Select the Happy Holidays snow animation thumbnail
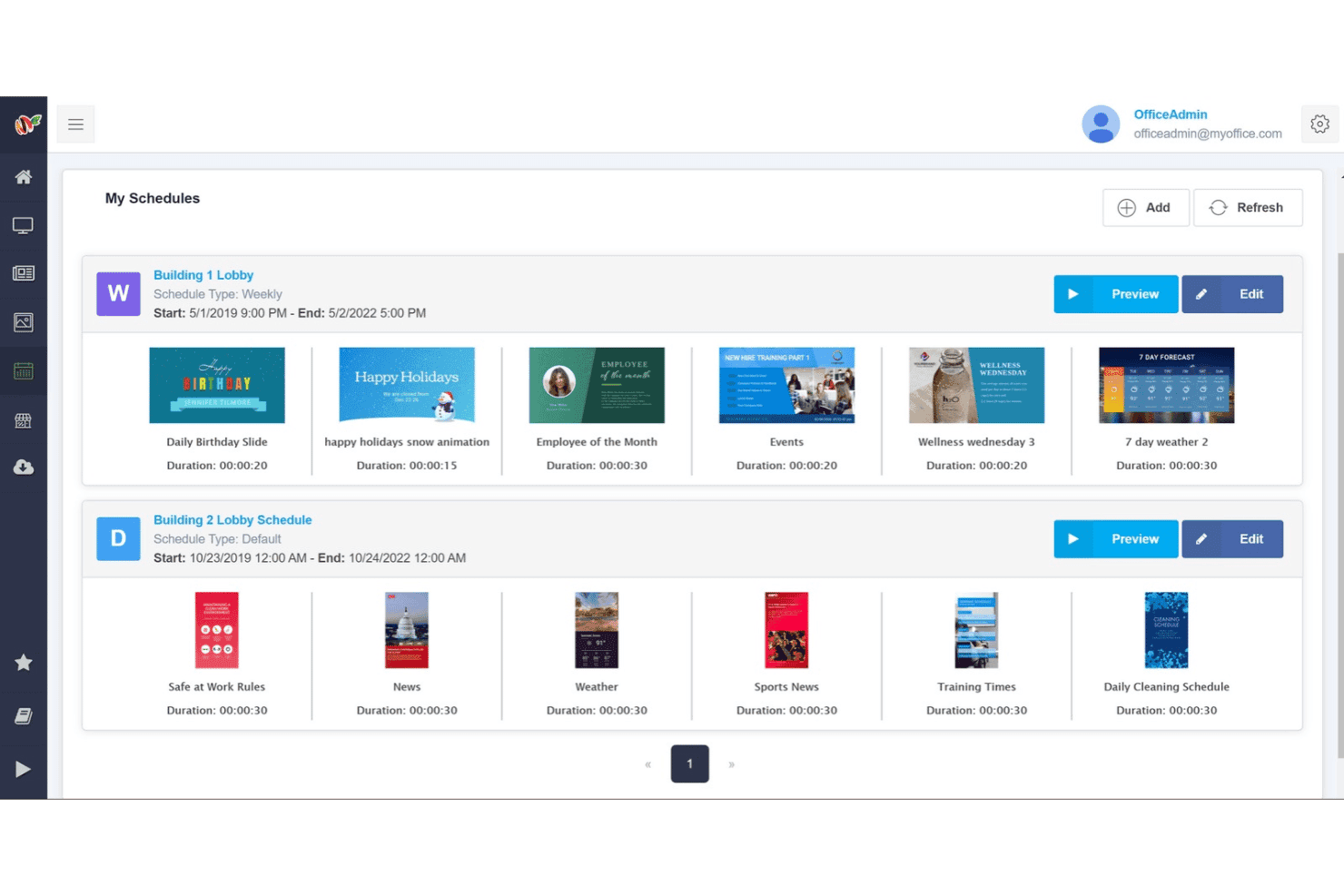Viewport: 1344px width, 896px height. [407, 385]
